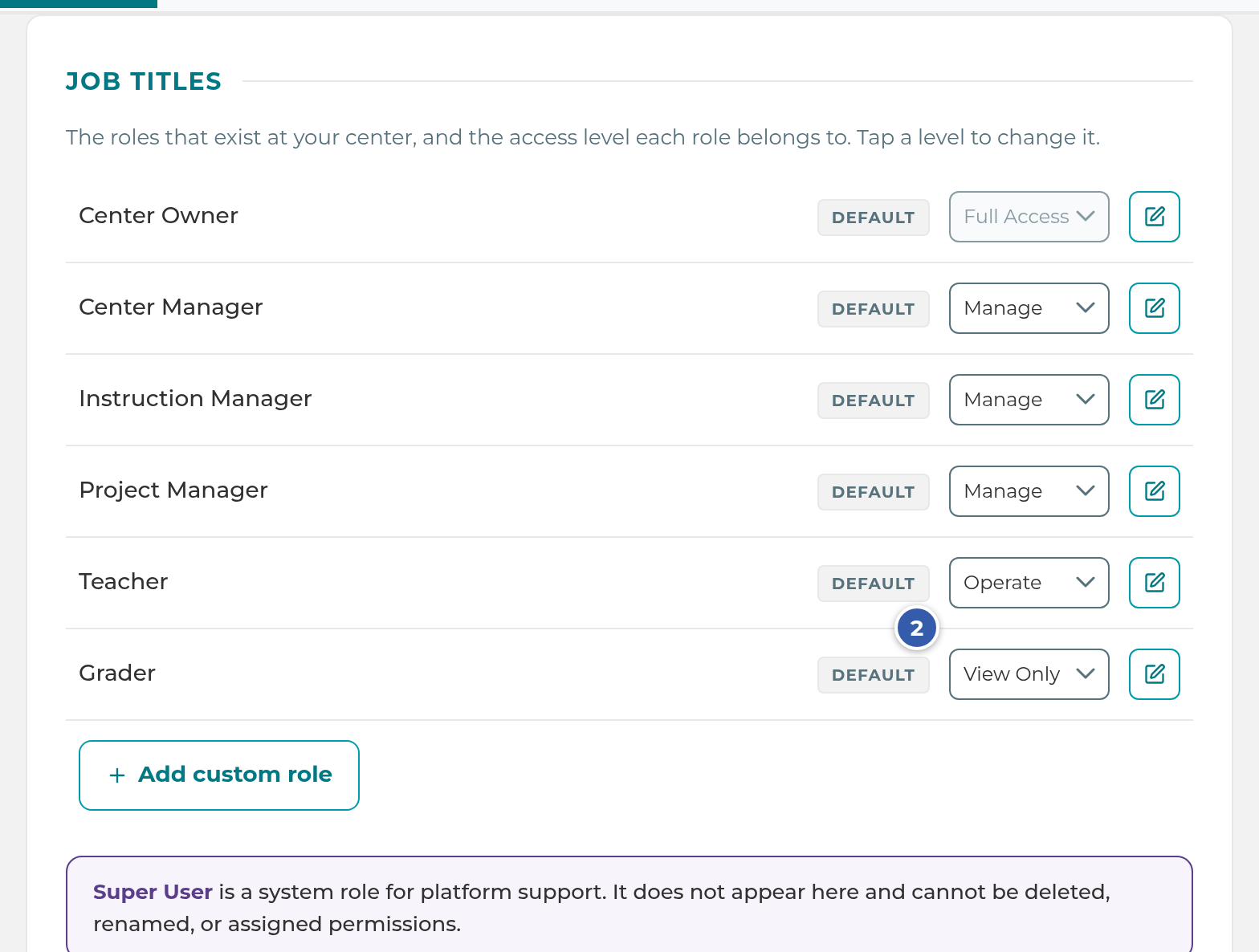The image size is (1259, 952).
Task: Open Project Manager access level dropdown
Action: [x=1029, y=491]
